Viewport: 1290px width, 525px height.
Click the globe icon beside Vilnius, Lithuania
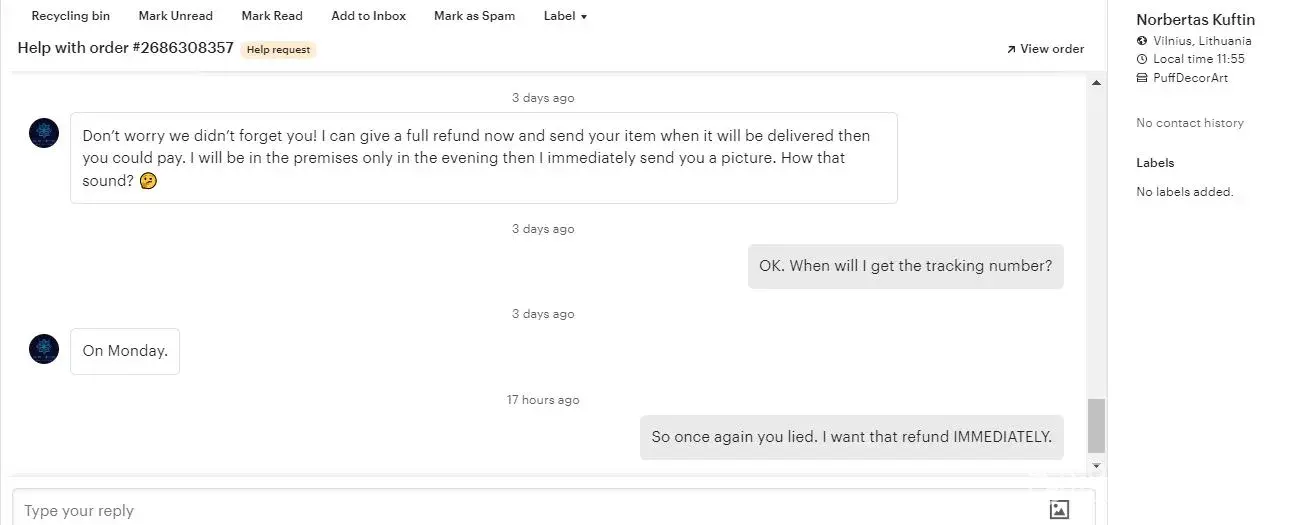1142,41
